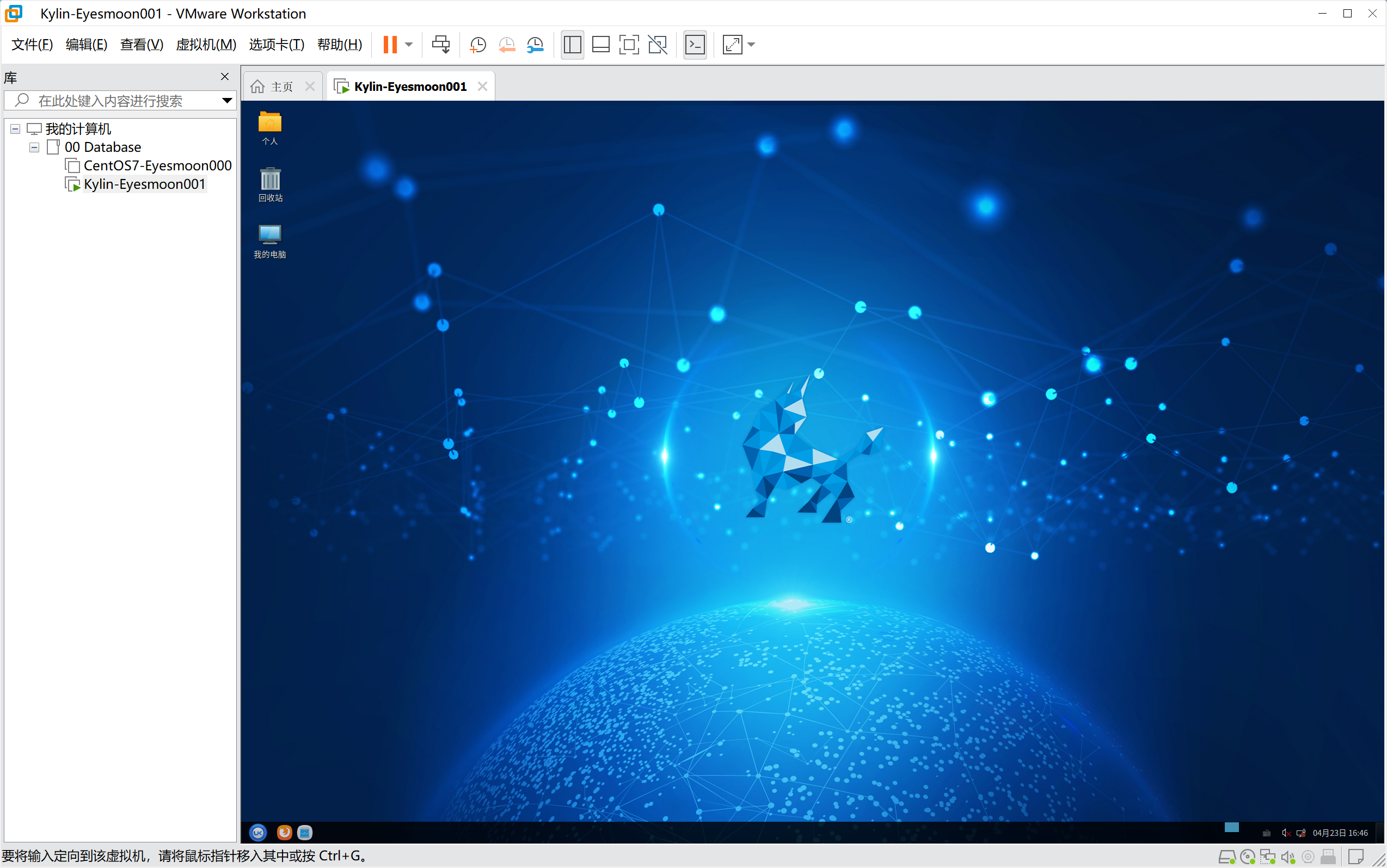1387x868 pixels.
Task: Open the message log note icon
Action: pos(1356,858)
